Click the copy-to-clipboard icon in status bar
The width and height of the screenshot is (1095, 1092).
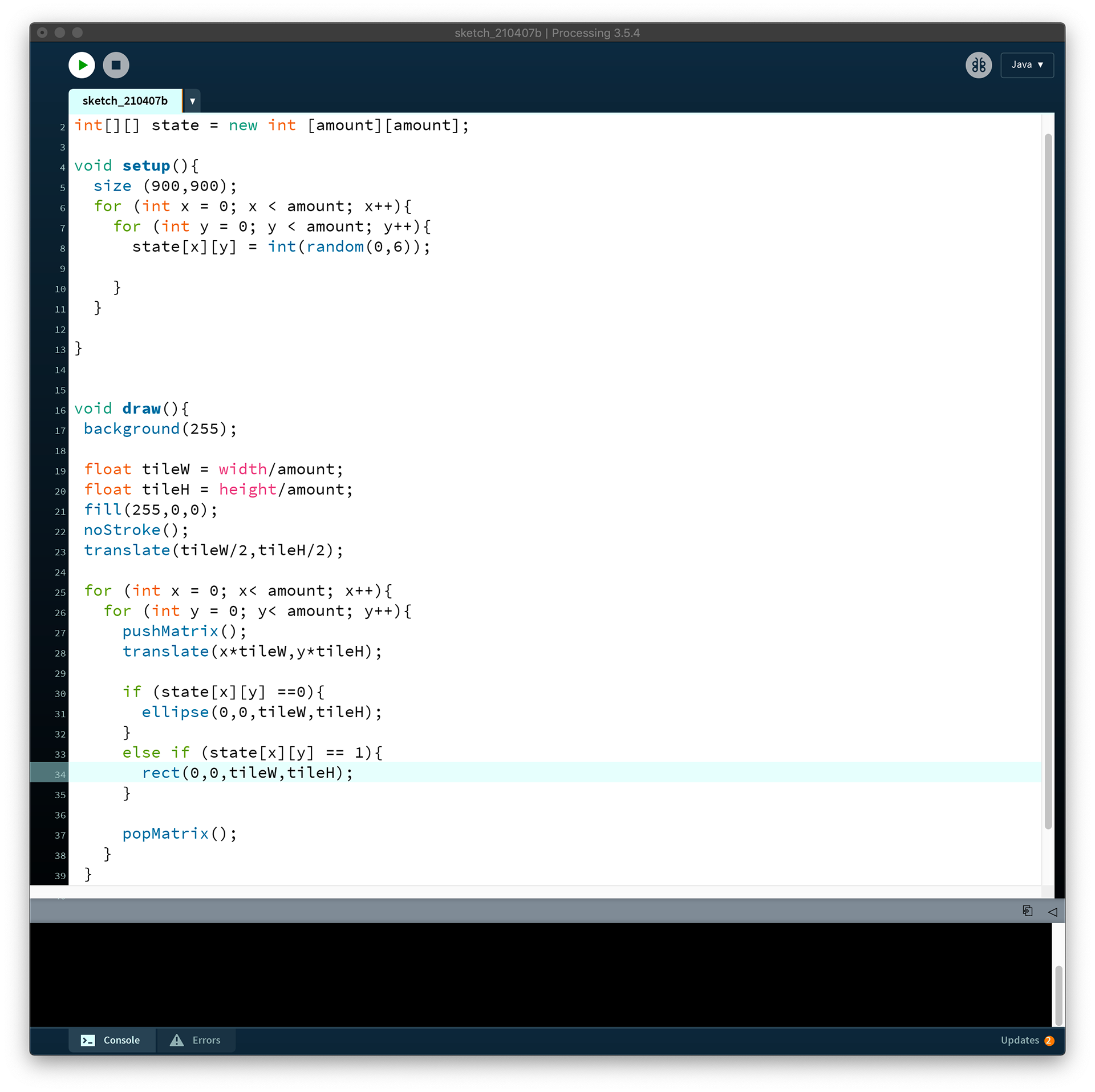click(1027, 911)
